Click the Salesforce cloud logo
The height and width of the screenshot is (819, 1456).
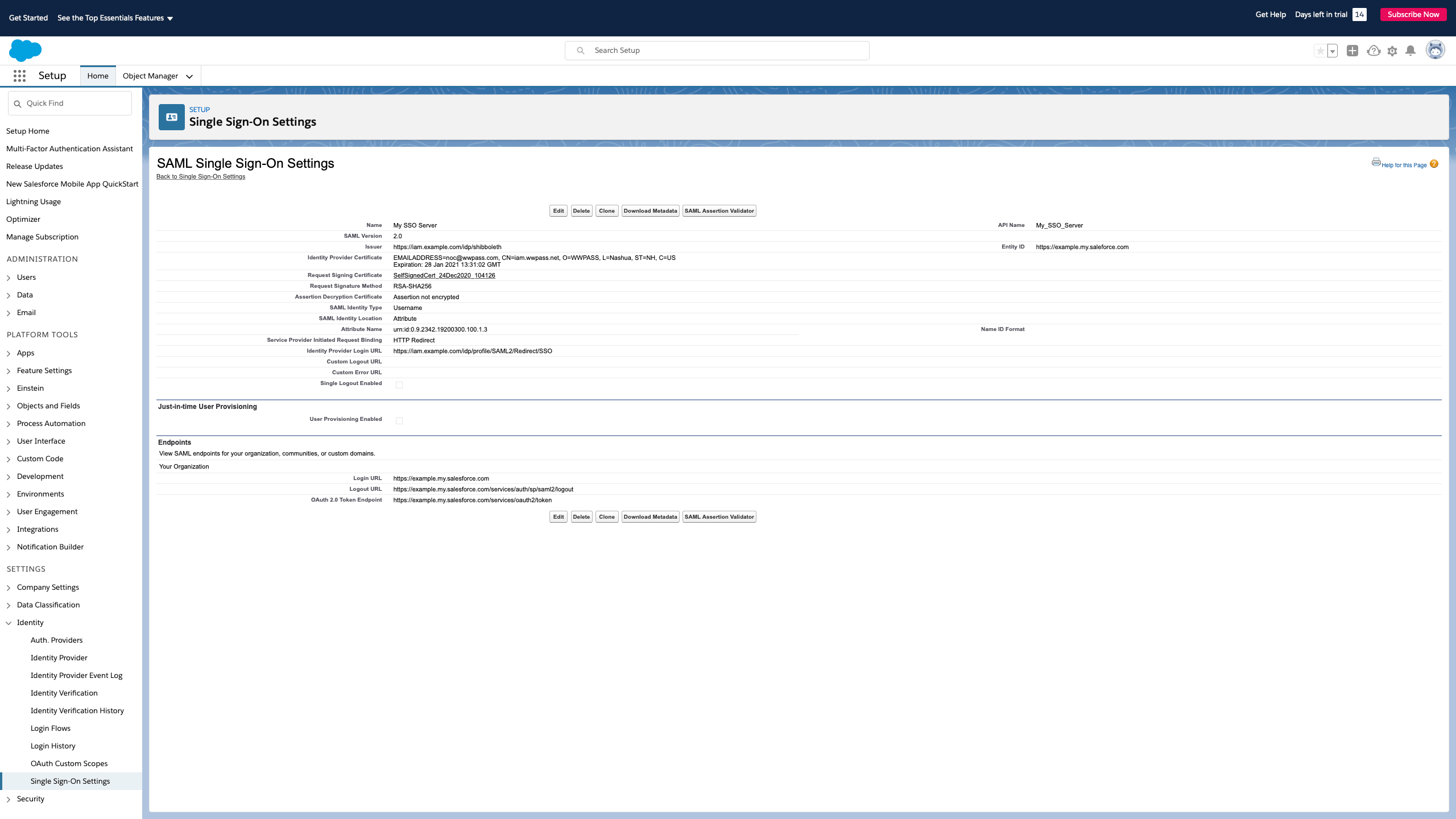coord(26,50)
